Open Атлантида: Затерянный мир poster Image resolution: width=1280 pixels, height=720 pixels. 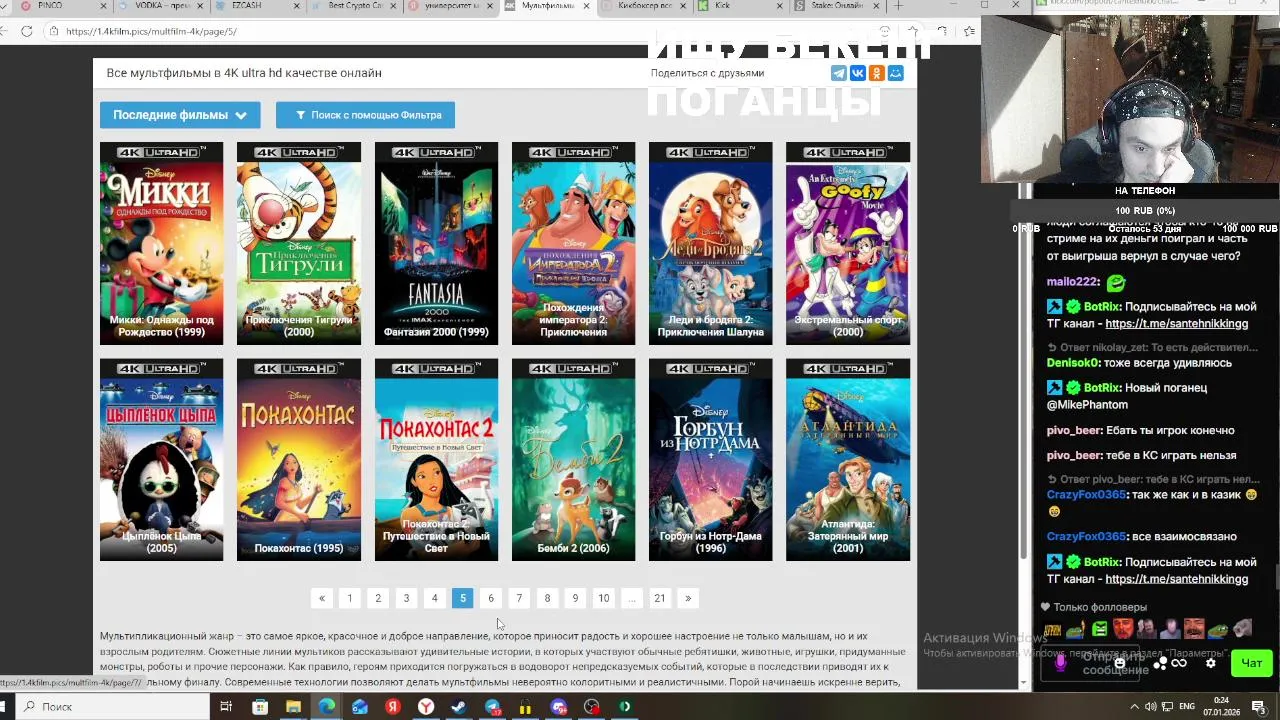pyautogui.click(x=848, y=460)
